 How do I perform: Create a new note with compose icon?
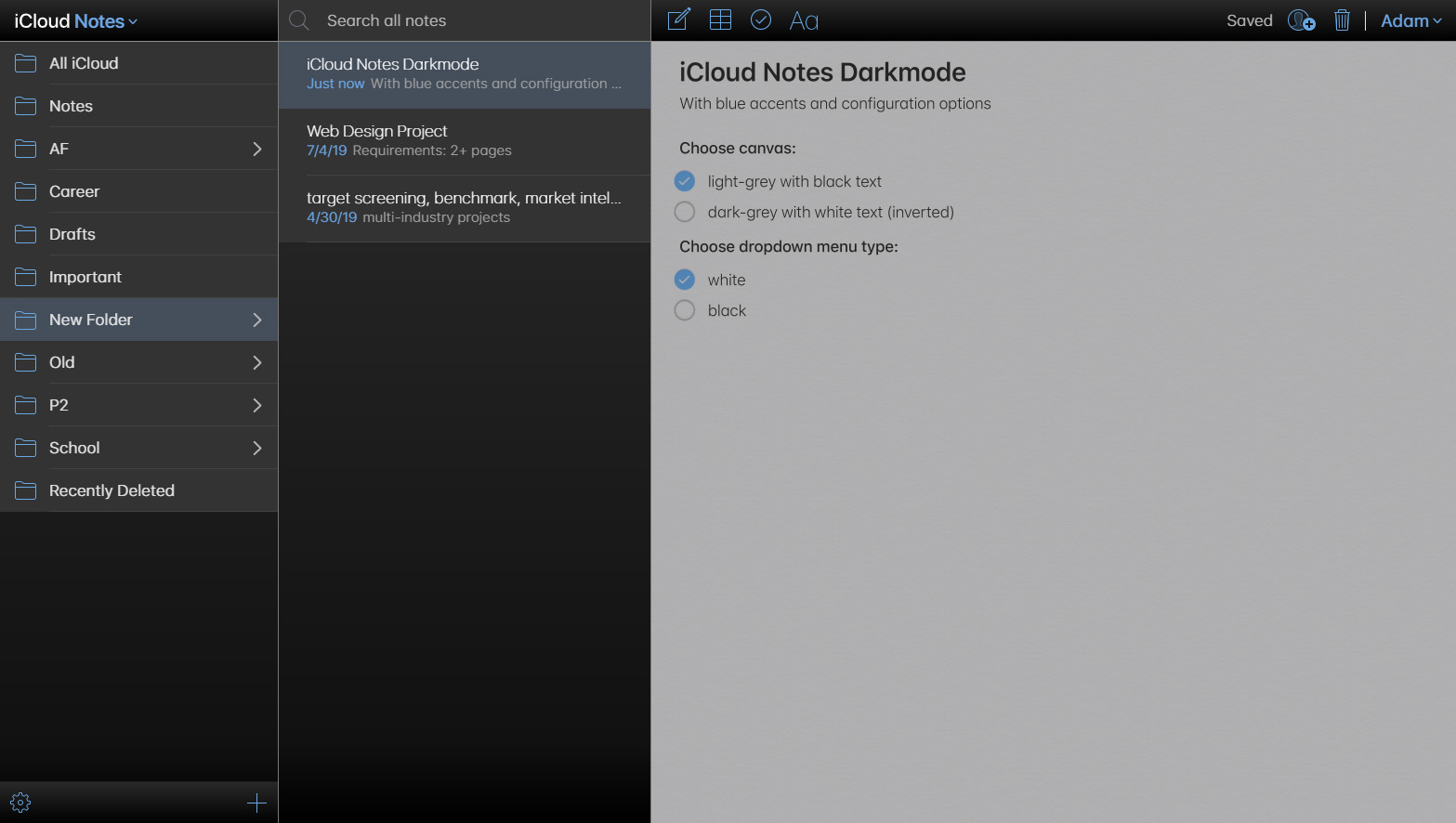pos(679,20)
